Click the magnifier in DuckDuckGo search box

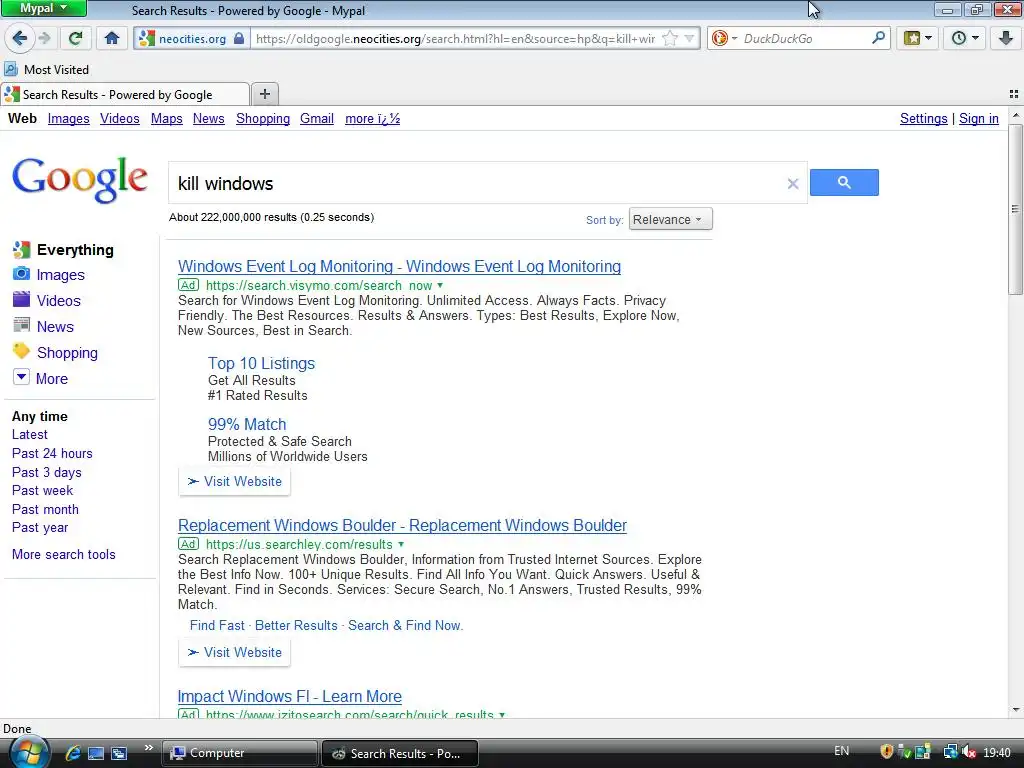pos(878,38)
